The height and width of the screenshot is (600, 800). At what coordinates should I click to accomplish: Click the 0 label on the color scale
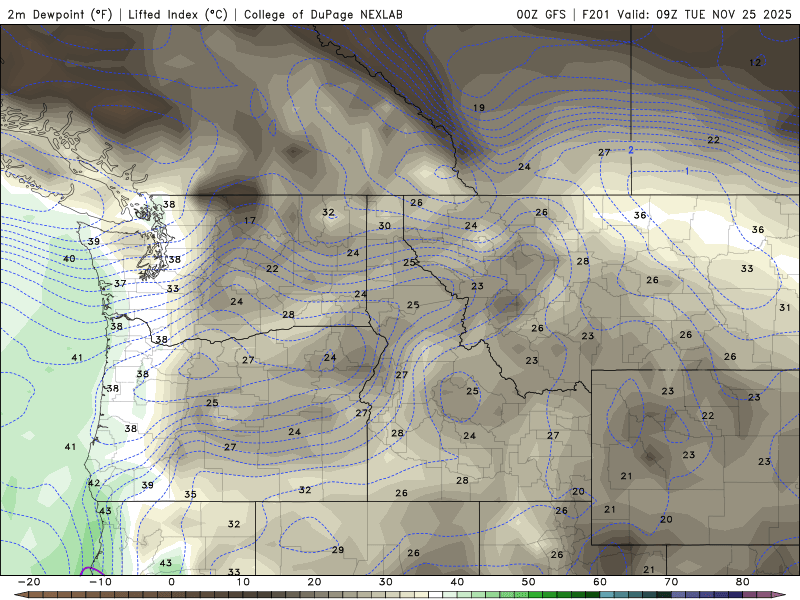[171, 582]
